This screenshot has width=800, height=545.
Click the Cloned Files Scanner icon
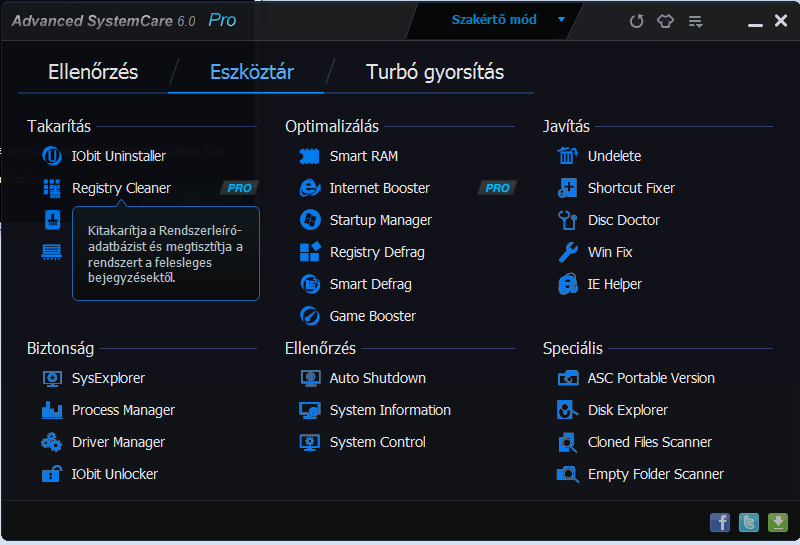coord(567,442)
